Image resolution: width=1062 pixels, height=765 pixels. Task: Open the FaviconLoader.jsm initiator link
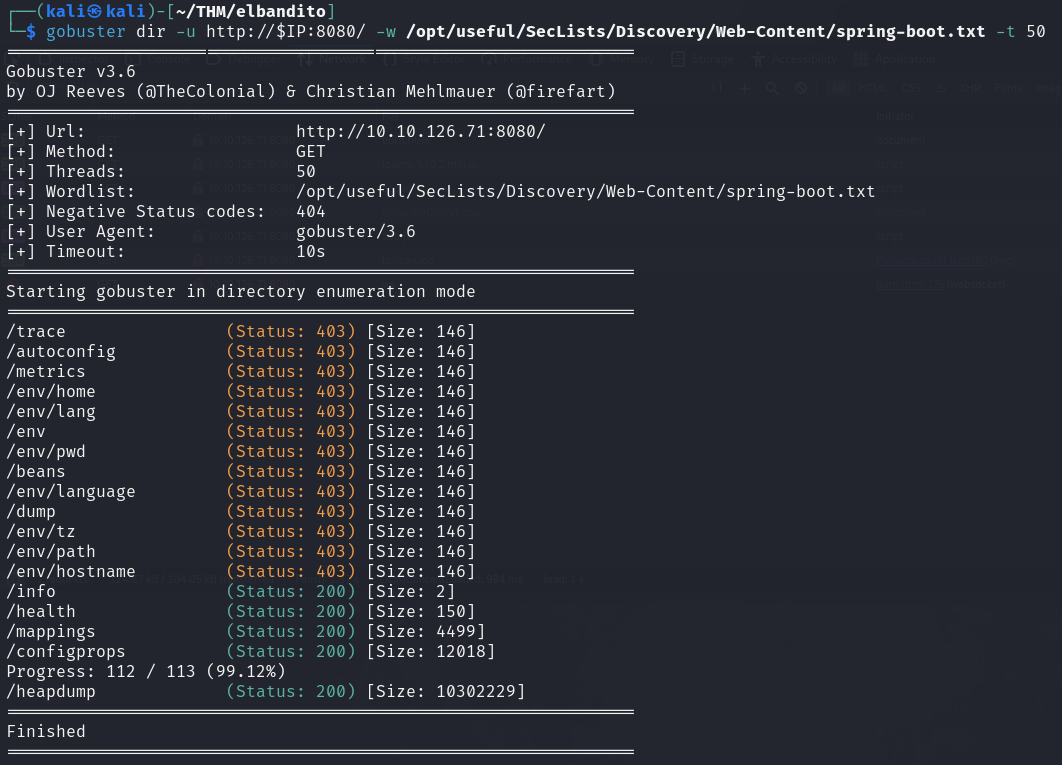(932, 260)
